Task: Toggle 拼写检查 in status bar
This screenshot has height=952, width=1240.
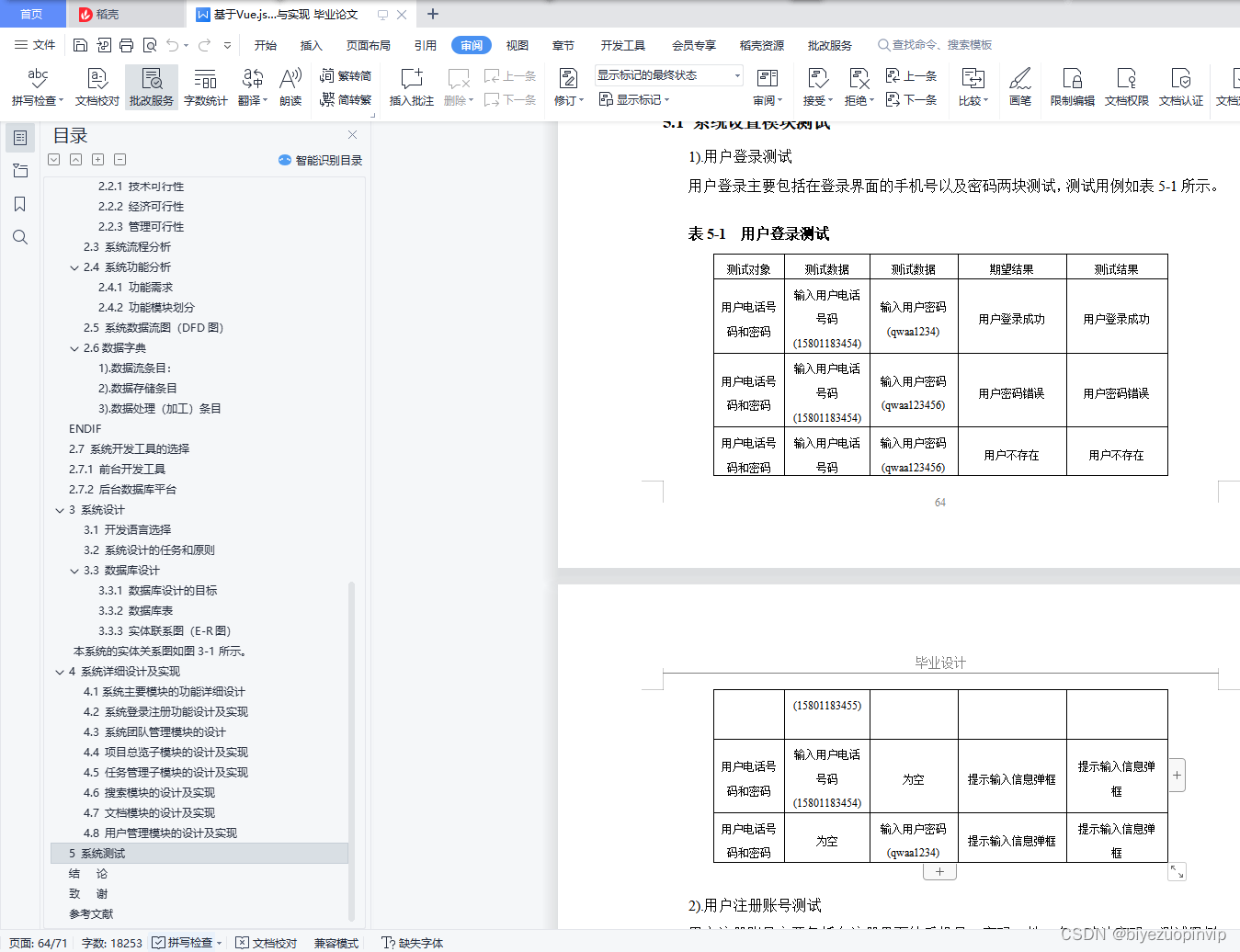Action: coord(188,943)
